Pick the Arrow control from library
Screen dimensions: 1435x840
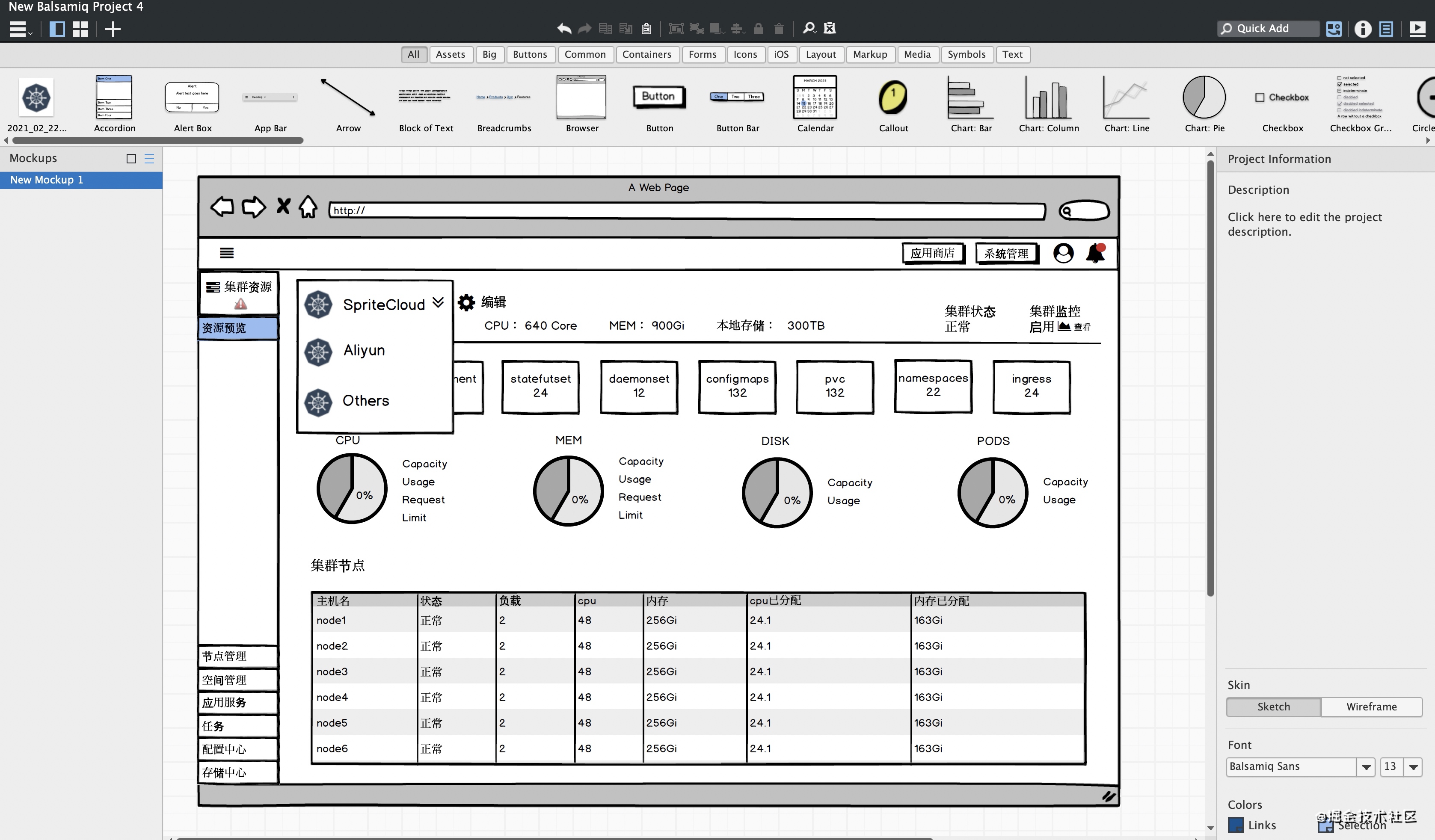348,104
